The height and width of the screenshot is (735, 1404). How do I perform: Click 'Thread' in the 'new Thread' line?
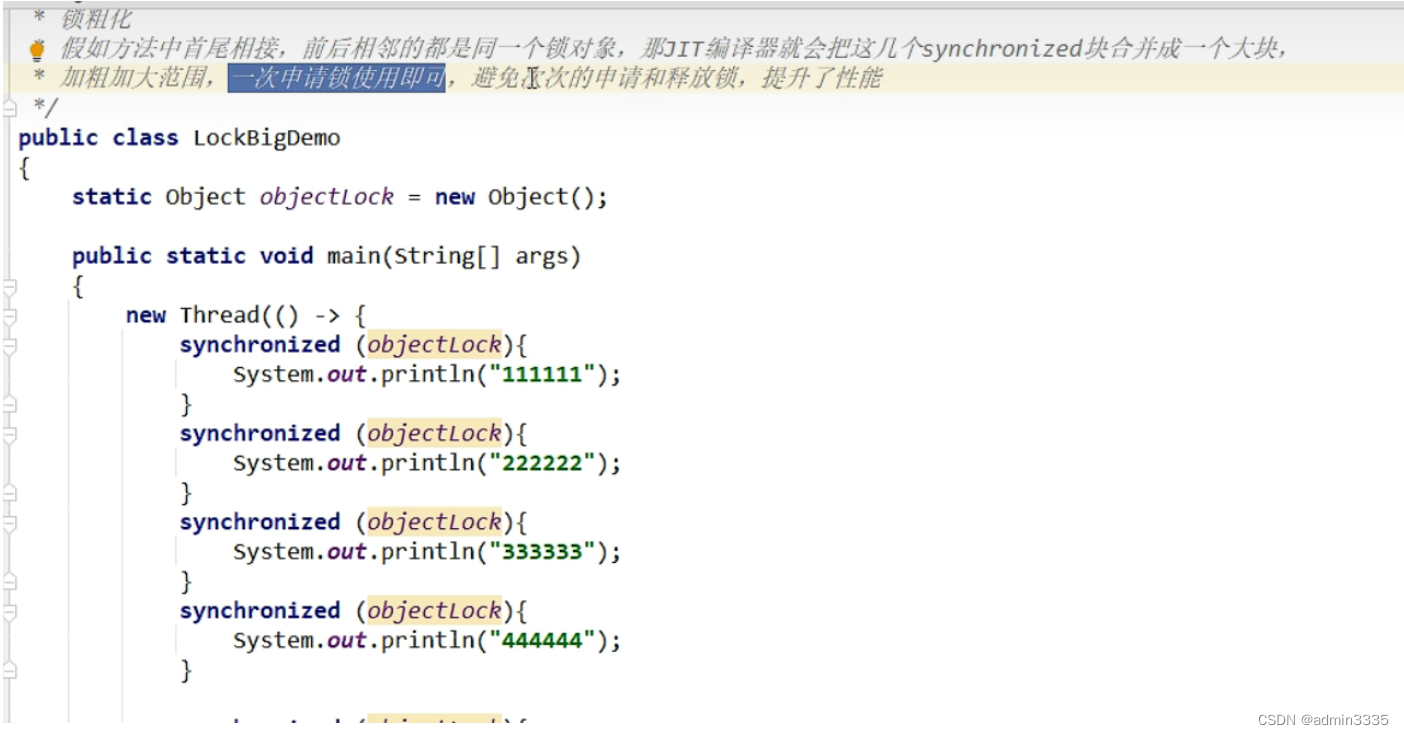[220, 315]
